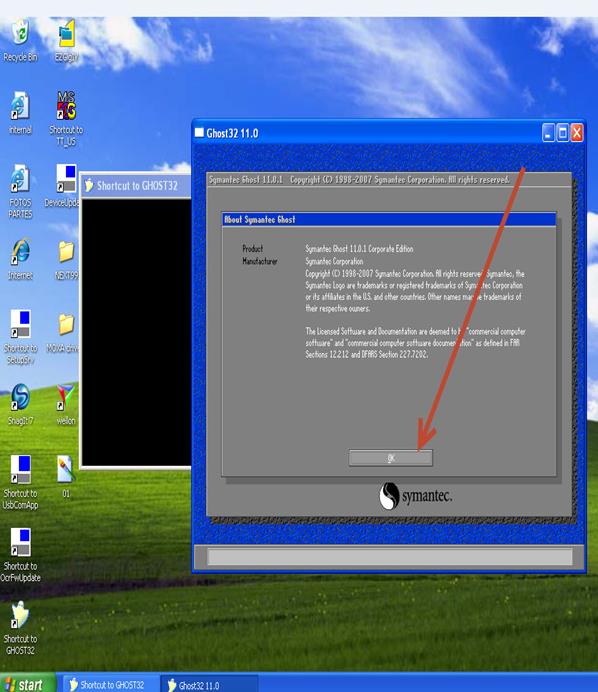Click the Ghost32 status bar field

click(x=390, y=557)
